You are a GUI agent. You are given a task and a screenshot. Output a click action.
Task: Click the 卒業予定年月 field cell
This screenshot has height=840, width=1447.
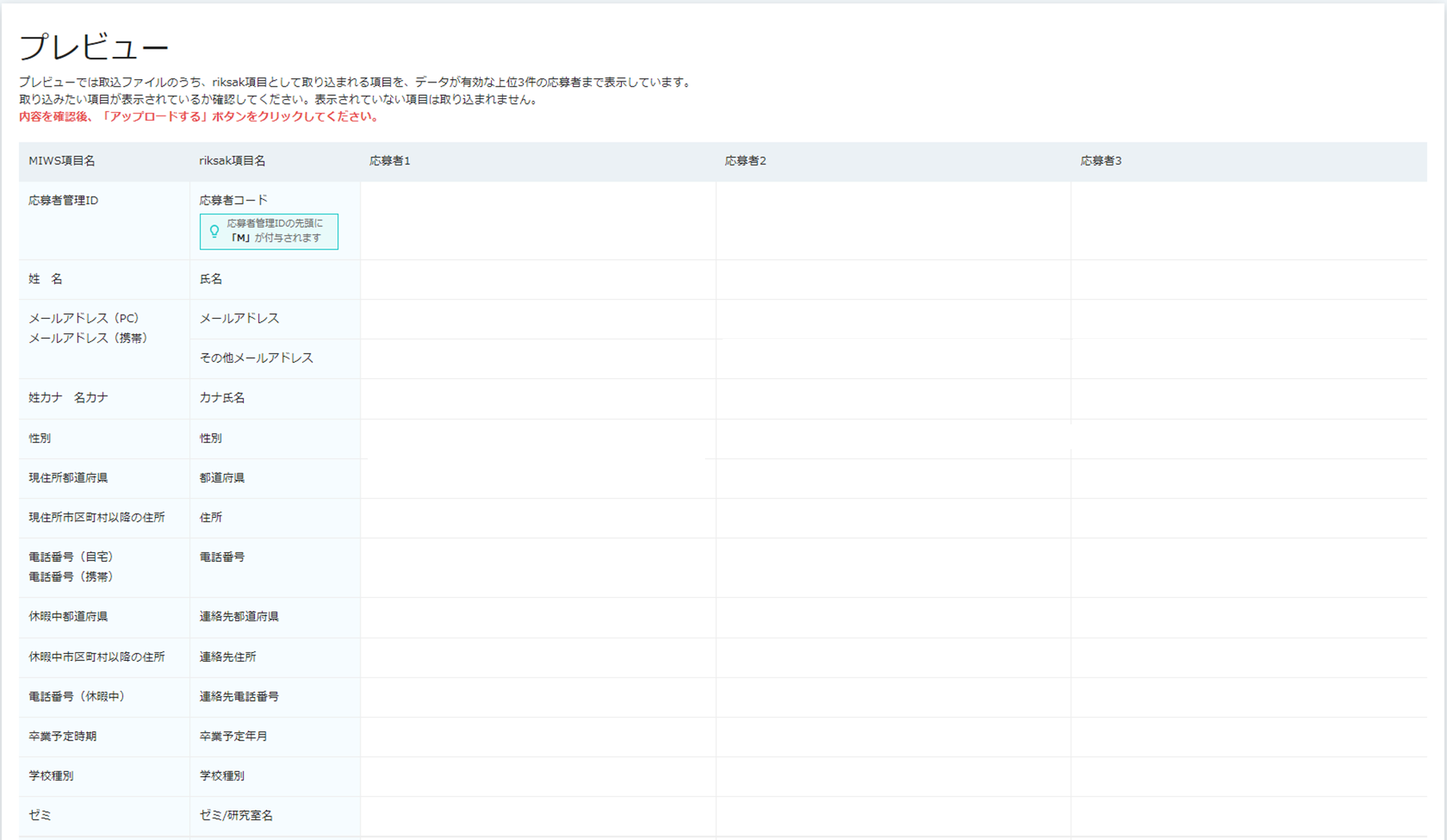click(275, 737)
